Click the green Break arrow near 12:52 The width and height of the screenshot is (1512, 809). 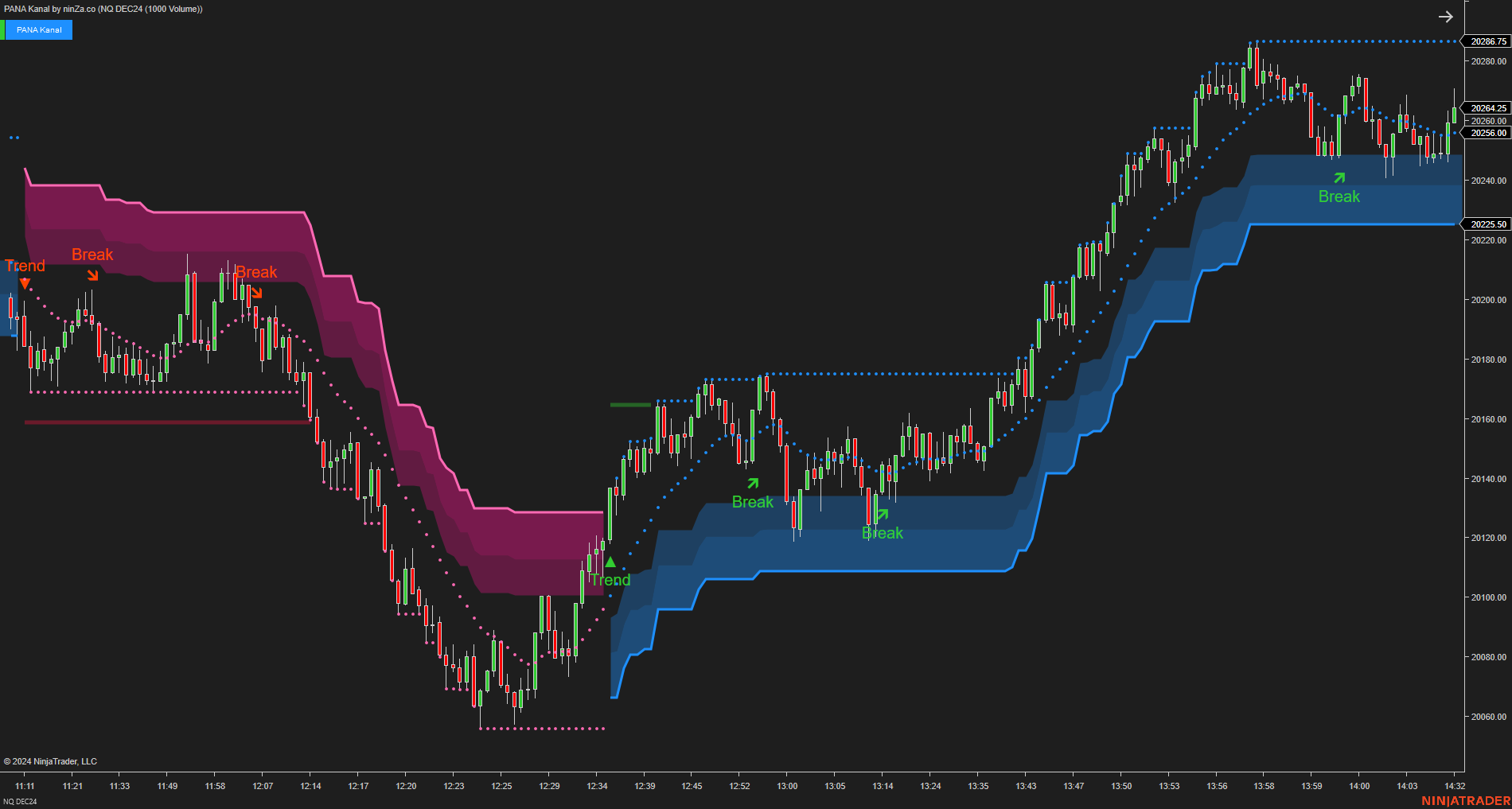click(x=753, y=481)
